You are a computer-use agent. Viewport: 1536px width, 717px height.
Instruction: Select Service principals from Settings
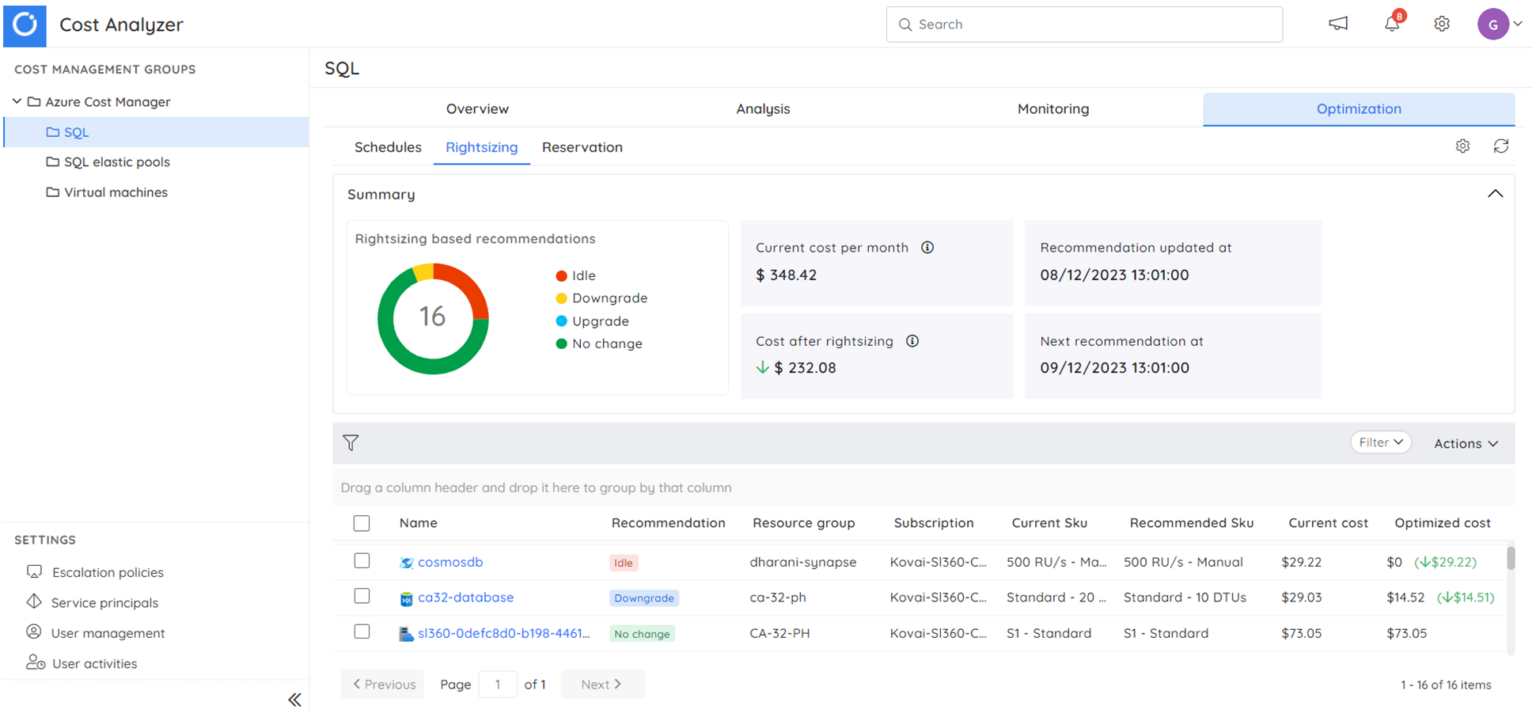105,602
